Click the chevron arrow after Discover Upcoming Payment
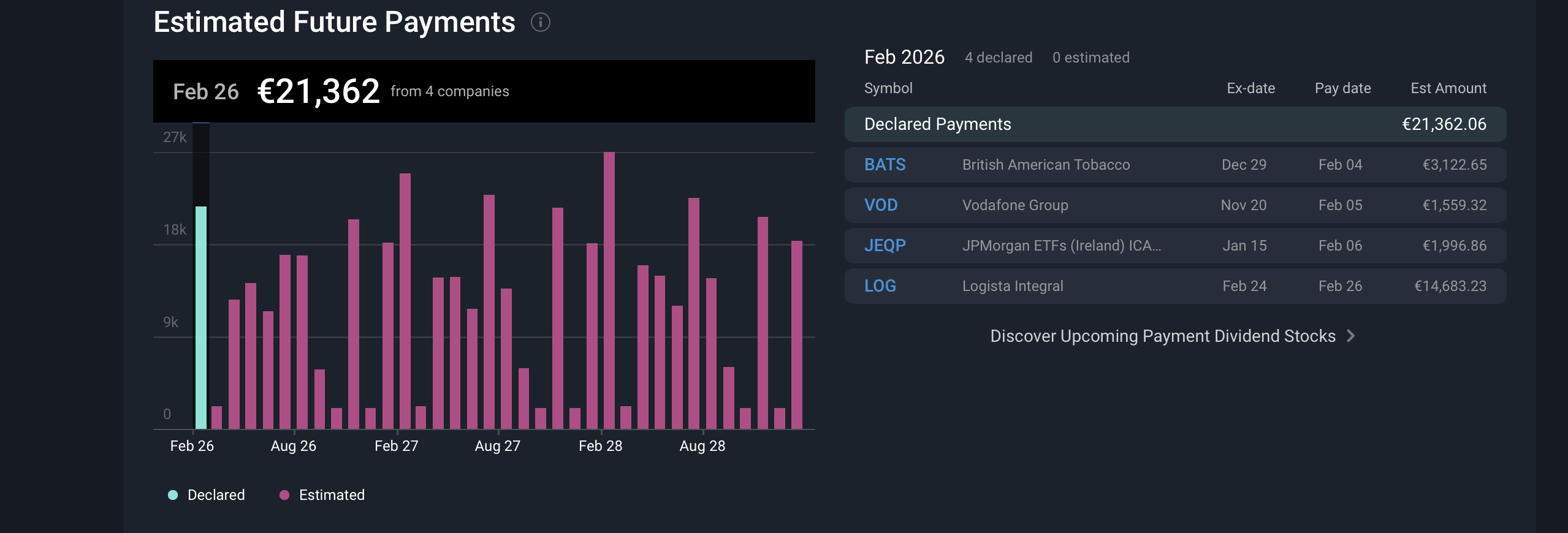1568x533 pixels. pos(1350,336)
